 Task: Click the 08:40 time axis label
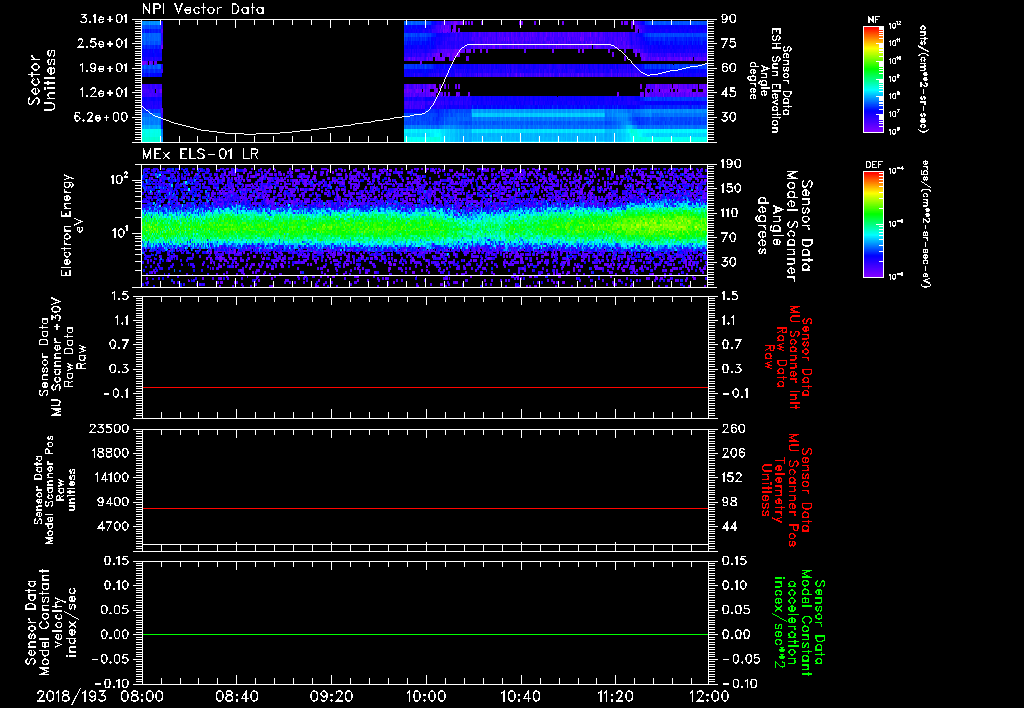click(x=236, y=696)
